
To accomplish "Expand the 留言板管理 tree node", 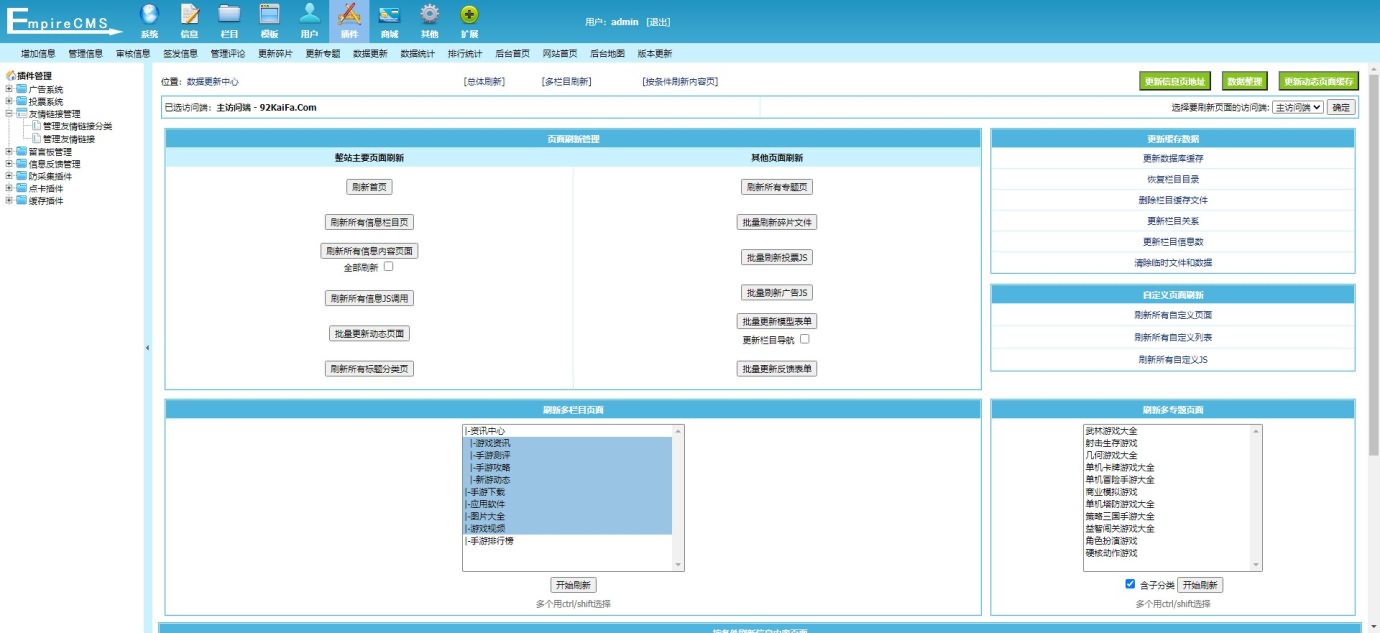I will [9, 152].
